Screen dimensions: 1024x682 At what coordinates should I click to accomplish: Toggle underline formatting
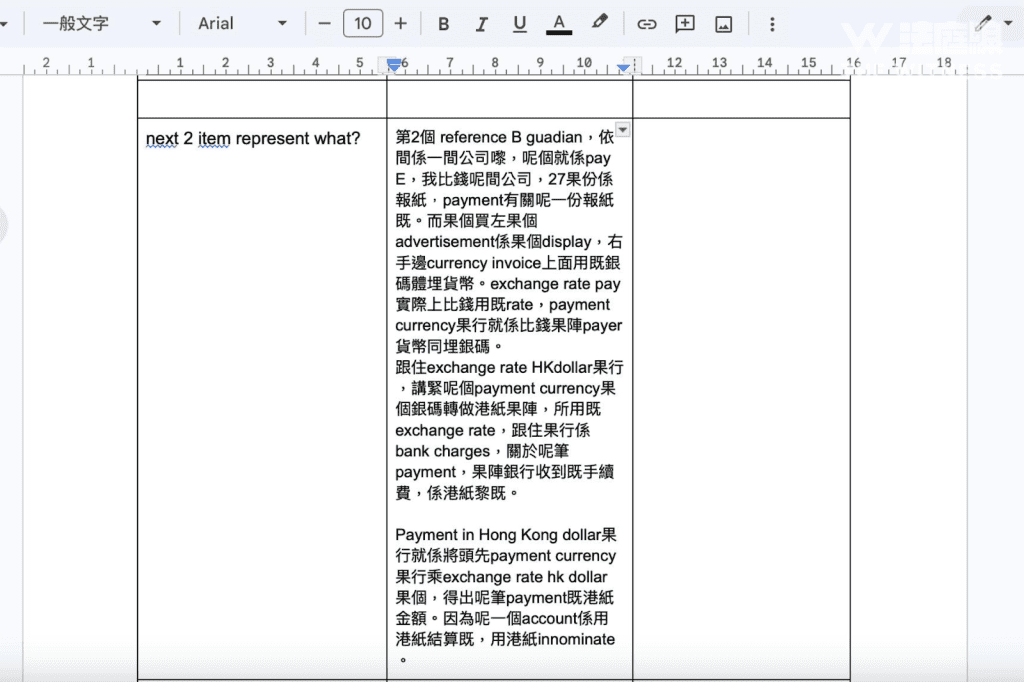tap(519, 24)
